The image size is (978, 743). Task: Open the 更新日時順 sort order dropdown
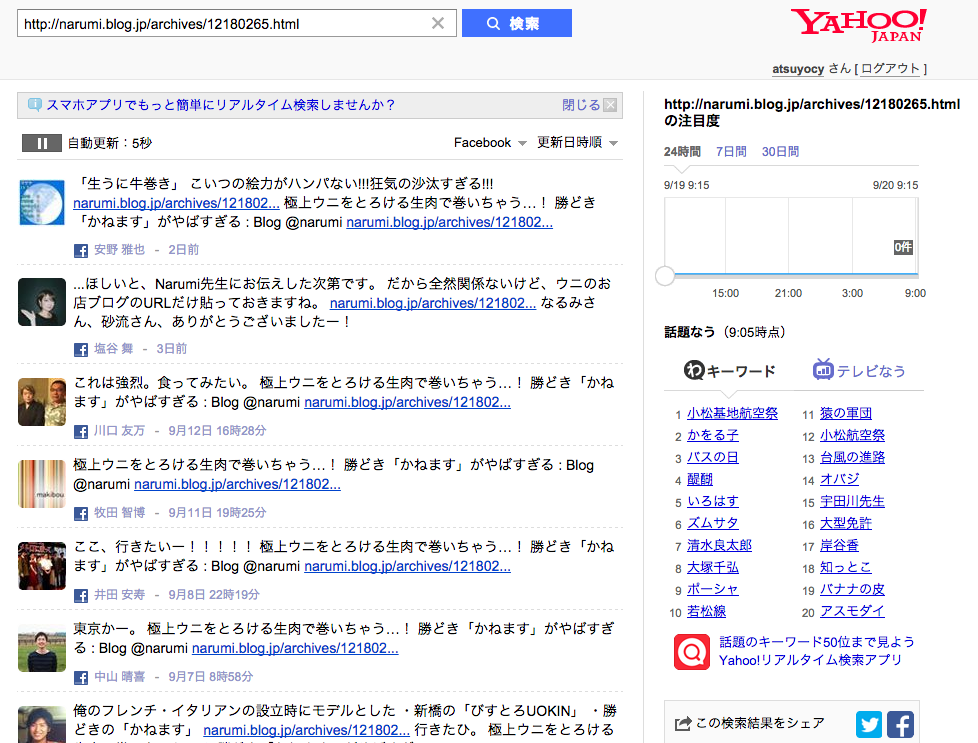(578, 143)
